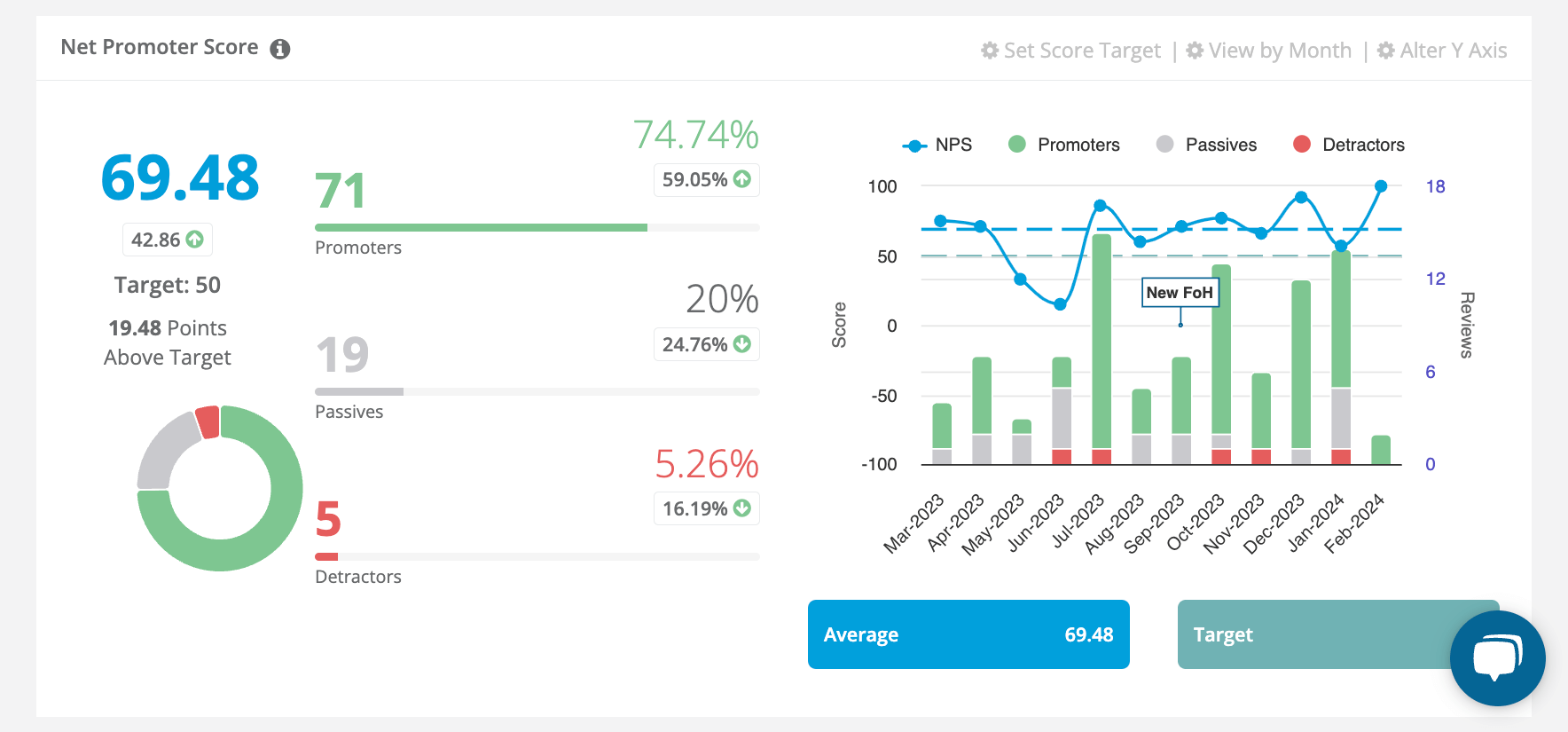Toggle Detractors legend item

point(1349,145)
